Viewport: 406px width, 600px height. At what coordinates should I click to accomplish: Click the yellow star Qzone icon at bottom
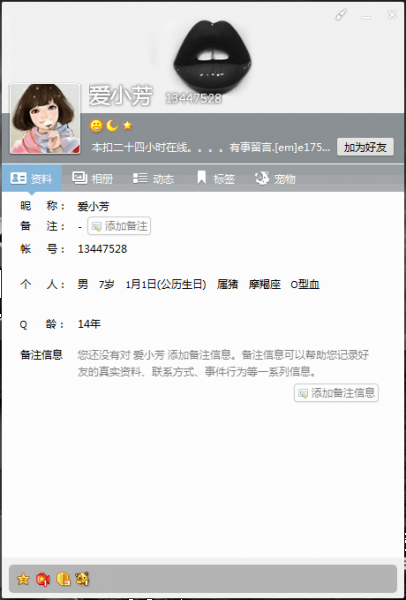(x=23, y=579)
